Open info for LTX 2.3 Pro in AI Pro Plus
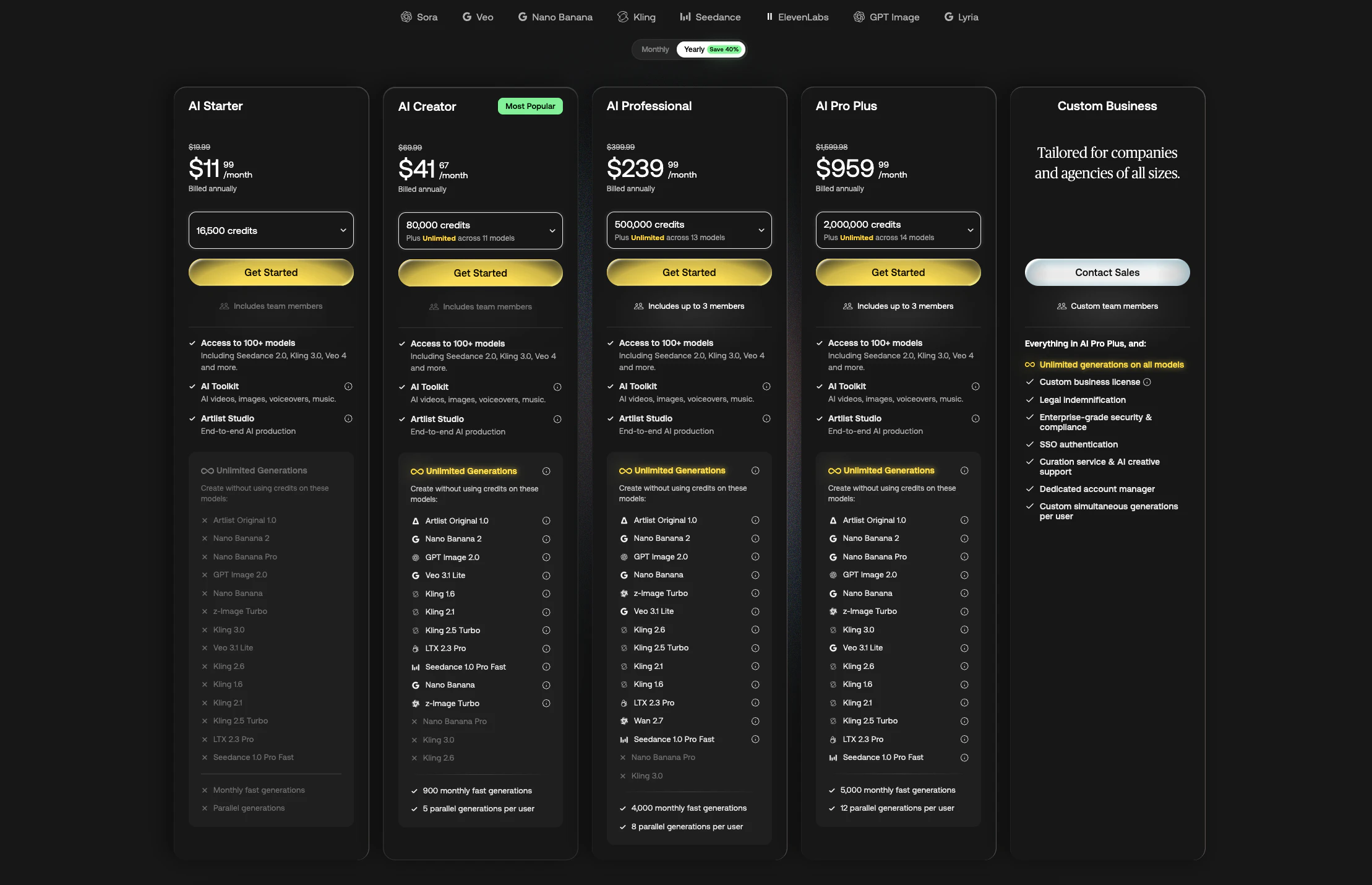The height and width of the screenshot is (885, 1372). click(x=964, y=739)
